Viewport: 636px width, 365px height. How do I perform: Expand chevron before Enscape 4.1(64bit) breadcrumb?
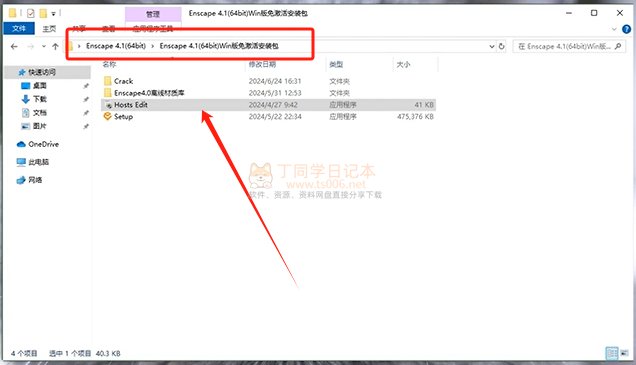(x=79, y=46)
